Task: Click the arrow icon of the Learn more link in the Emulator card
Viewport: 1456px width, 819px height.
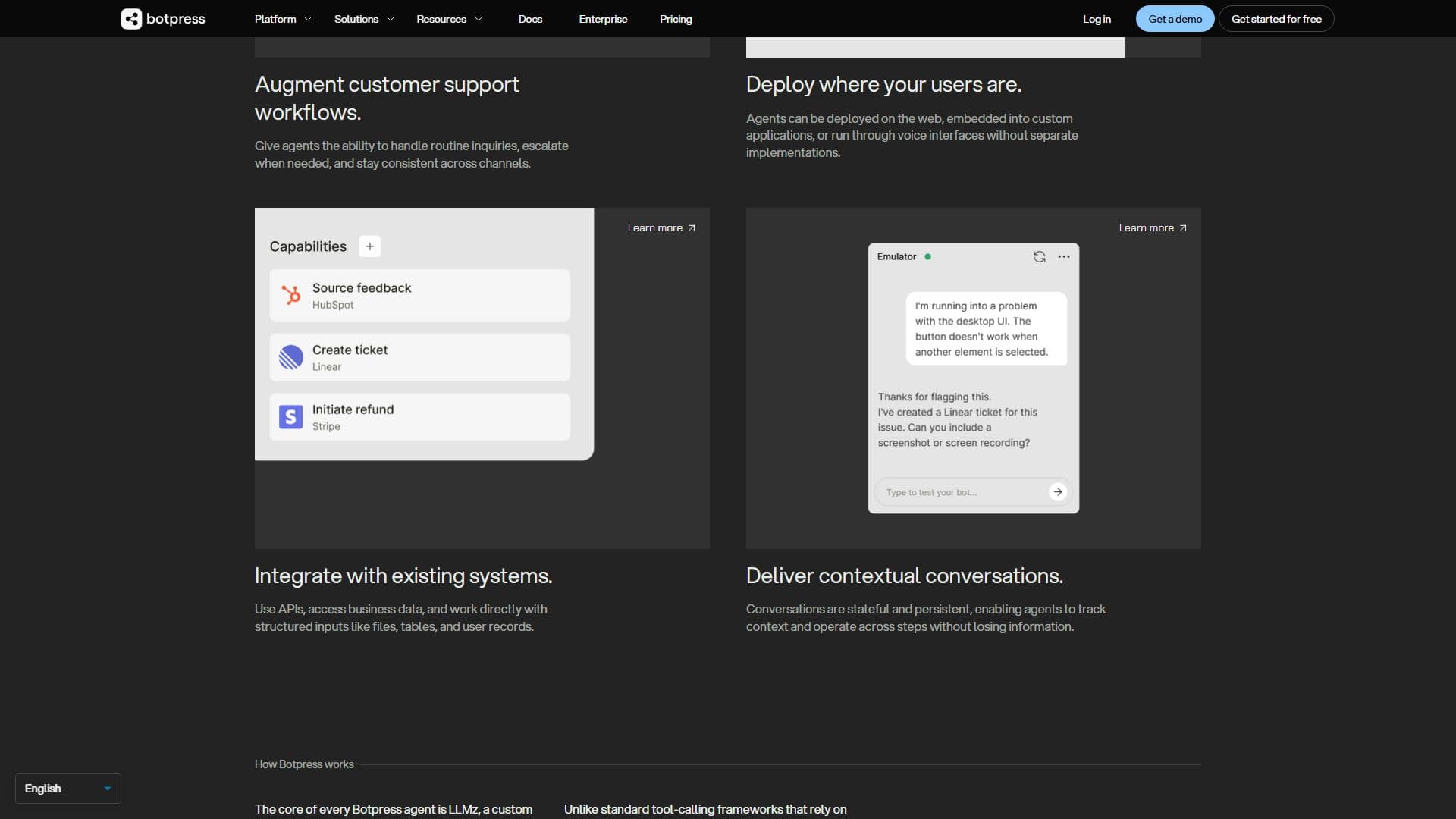Action: click(1182, 228)
